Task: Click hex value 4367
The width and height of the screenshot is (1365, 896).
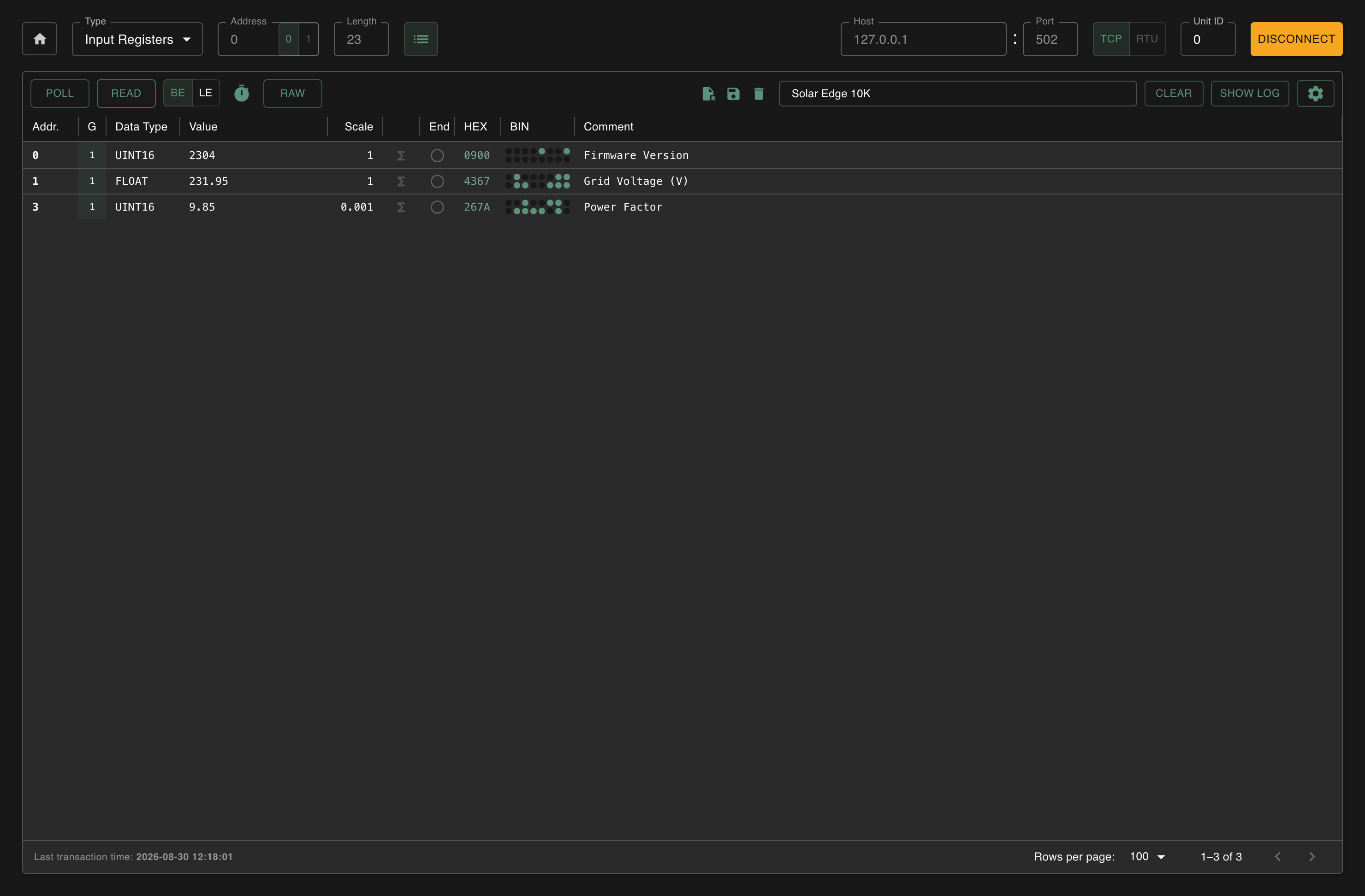Action: (x=477, y=181)
